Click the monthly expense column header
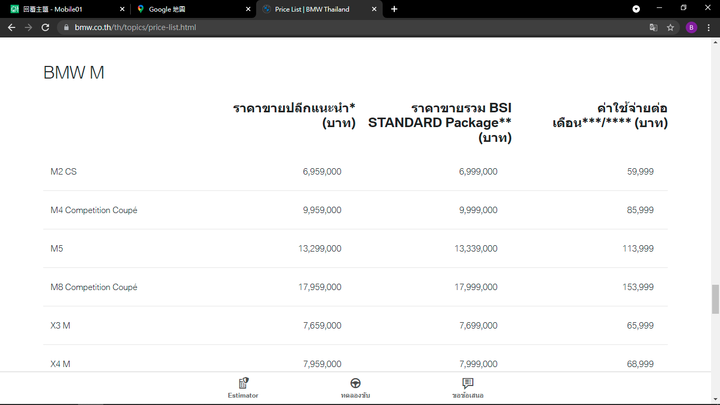Image resolution: width=720 pixels, height=405 pixels. click(x=610, y=115)
